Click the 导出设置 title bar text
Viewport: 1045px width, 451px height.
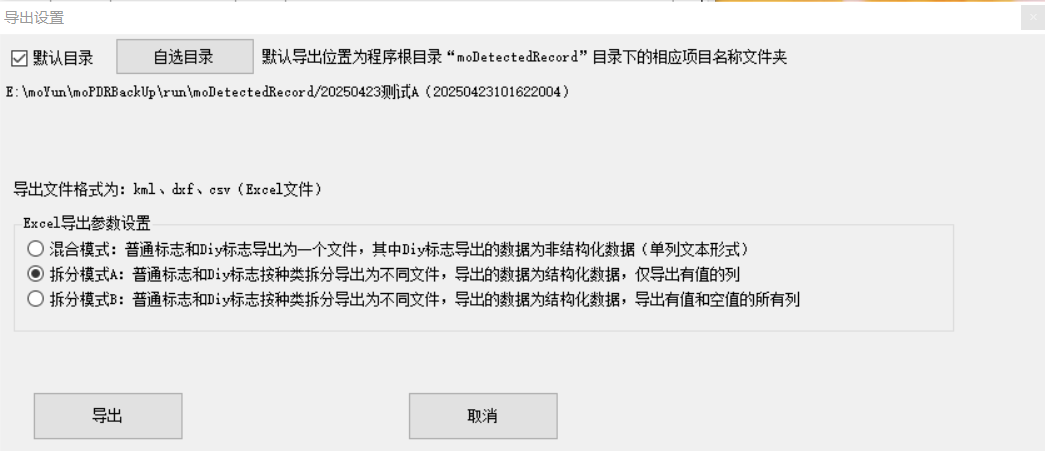point(34,18)
